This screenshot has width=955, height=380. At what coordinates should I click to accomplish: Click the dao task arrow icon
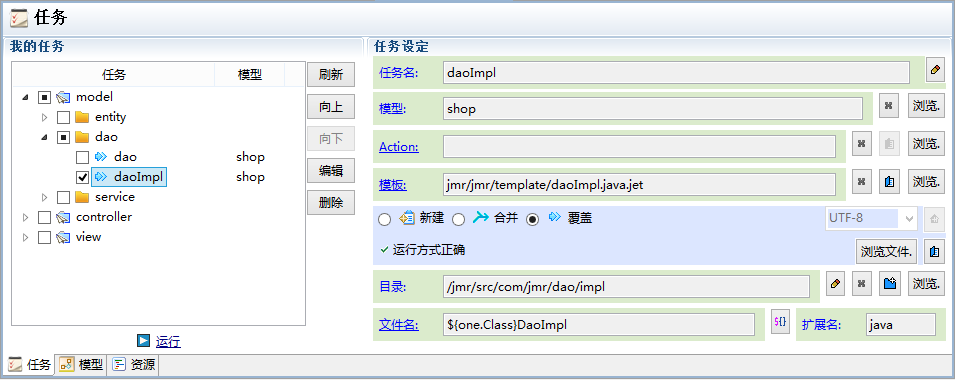pyautogui.click(x=101, y=157)
